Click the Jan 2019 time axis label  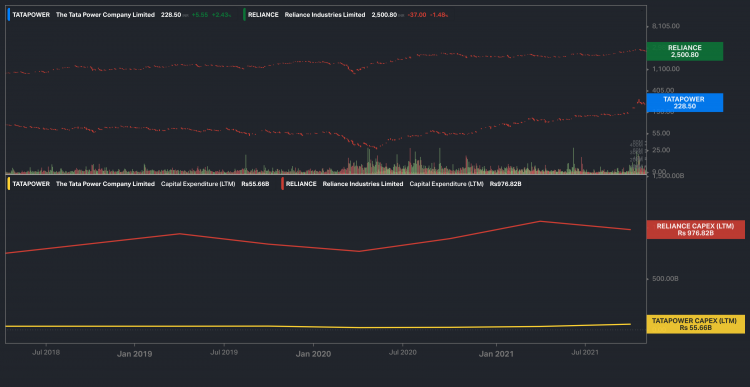134,354
